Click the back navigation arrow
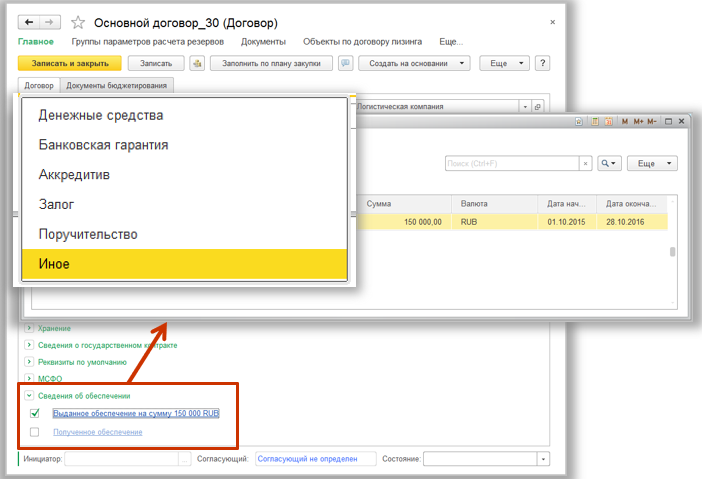Image resolution: width=702 pixels, height=479 pixels. tap(29, 21)
